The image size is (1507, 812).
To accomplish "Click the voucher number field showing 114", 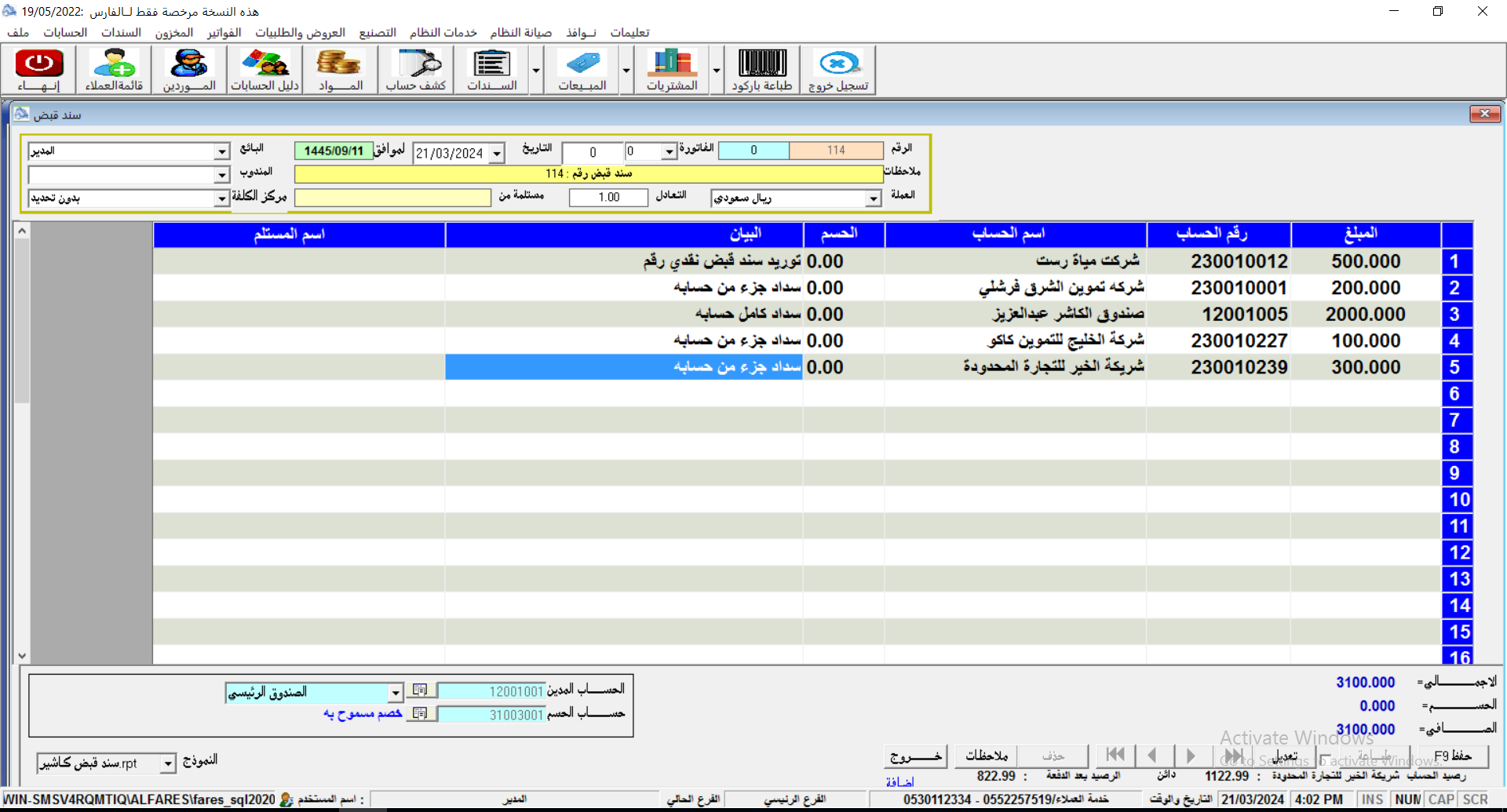I will (x=836, y=150).
